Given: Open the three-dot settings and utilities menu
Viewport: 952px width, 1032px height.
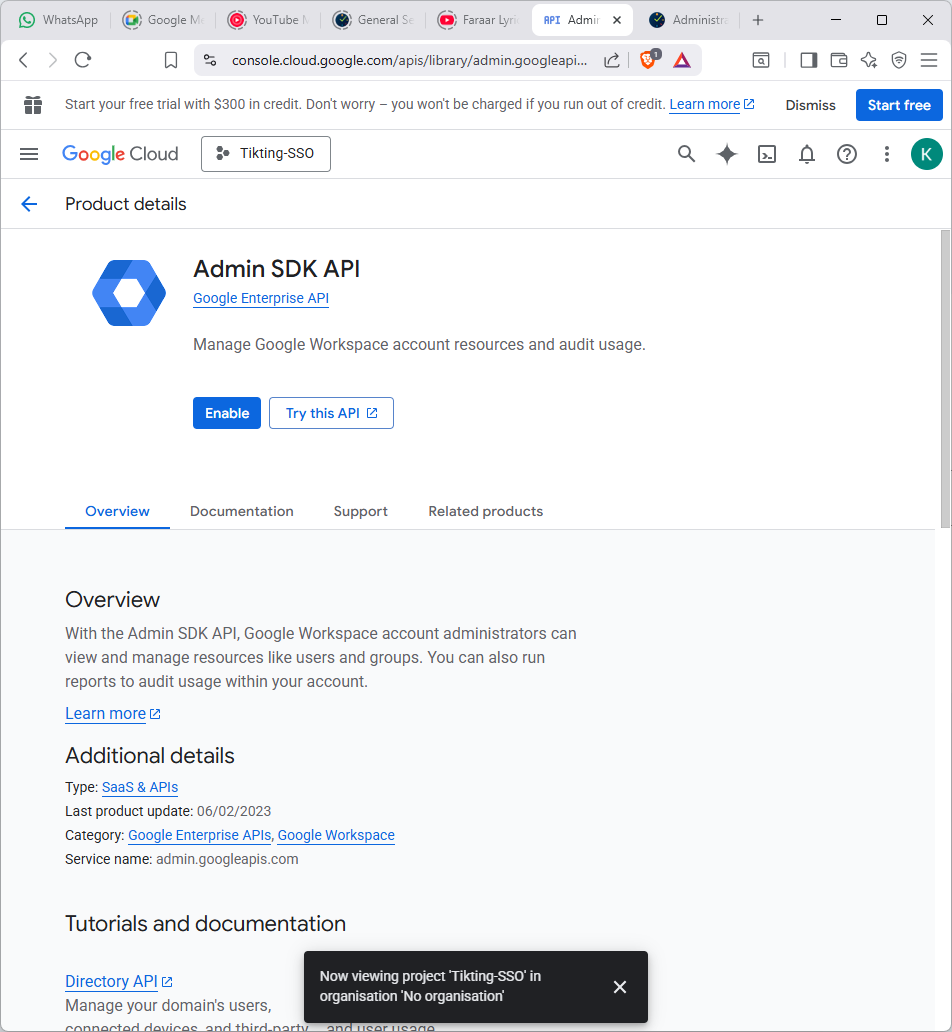Looking at the screenshot, I should pyautogui.click(x=886, y=154).
